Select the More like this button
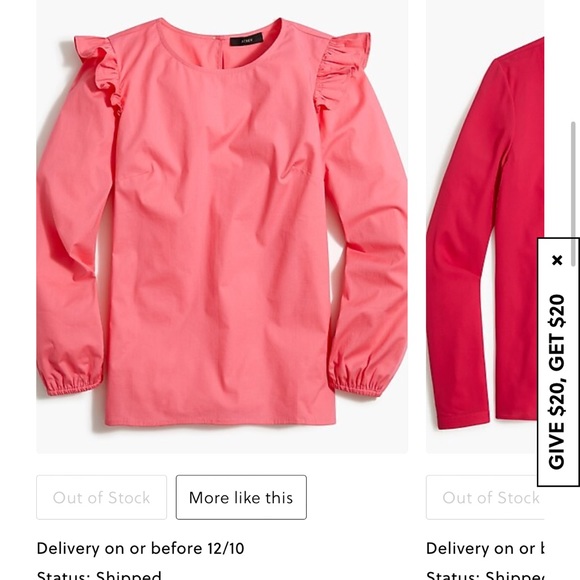Screen dimensions: 580x580 (x=241, y=498)
